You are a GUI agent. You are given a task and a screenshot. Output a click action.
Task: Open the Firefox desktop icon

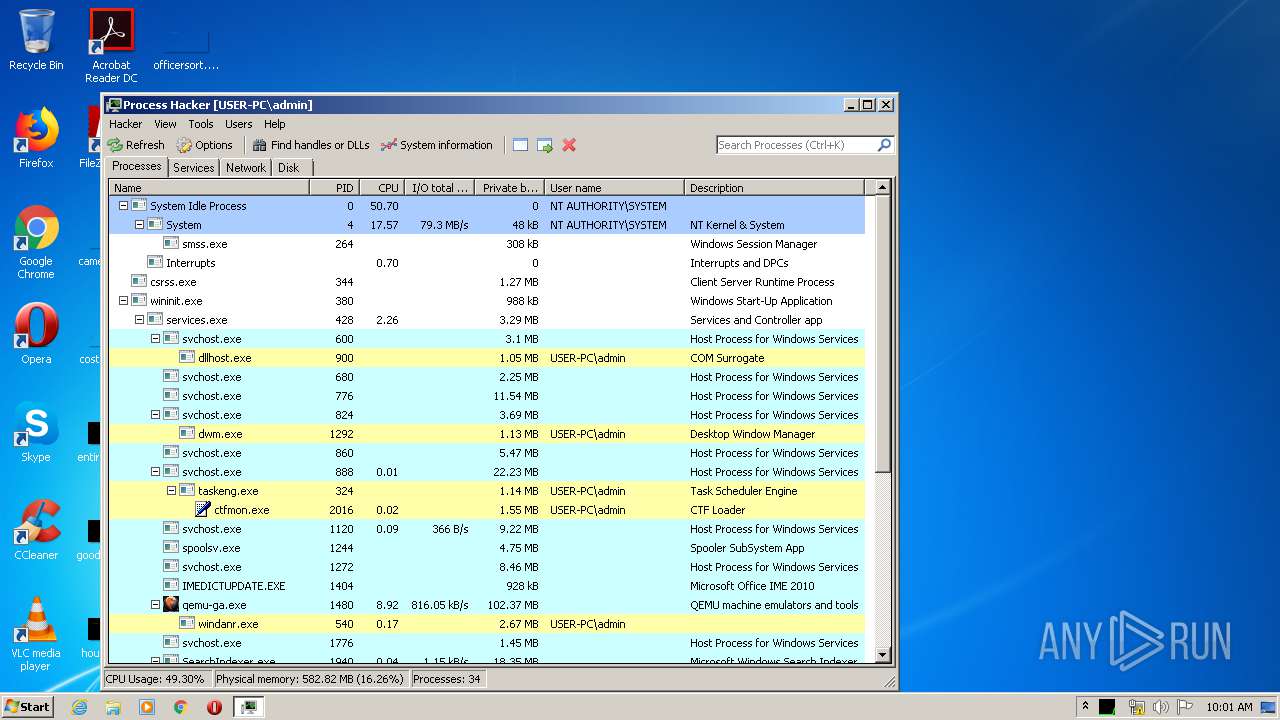pyautogui.click(x=36, y=138)
